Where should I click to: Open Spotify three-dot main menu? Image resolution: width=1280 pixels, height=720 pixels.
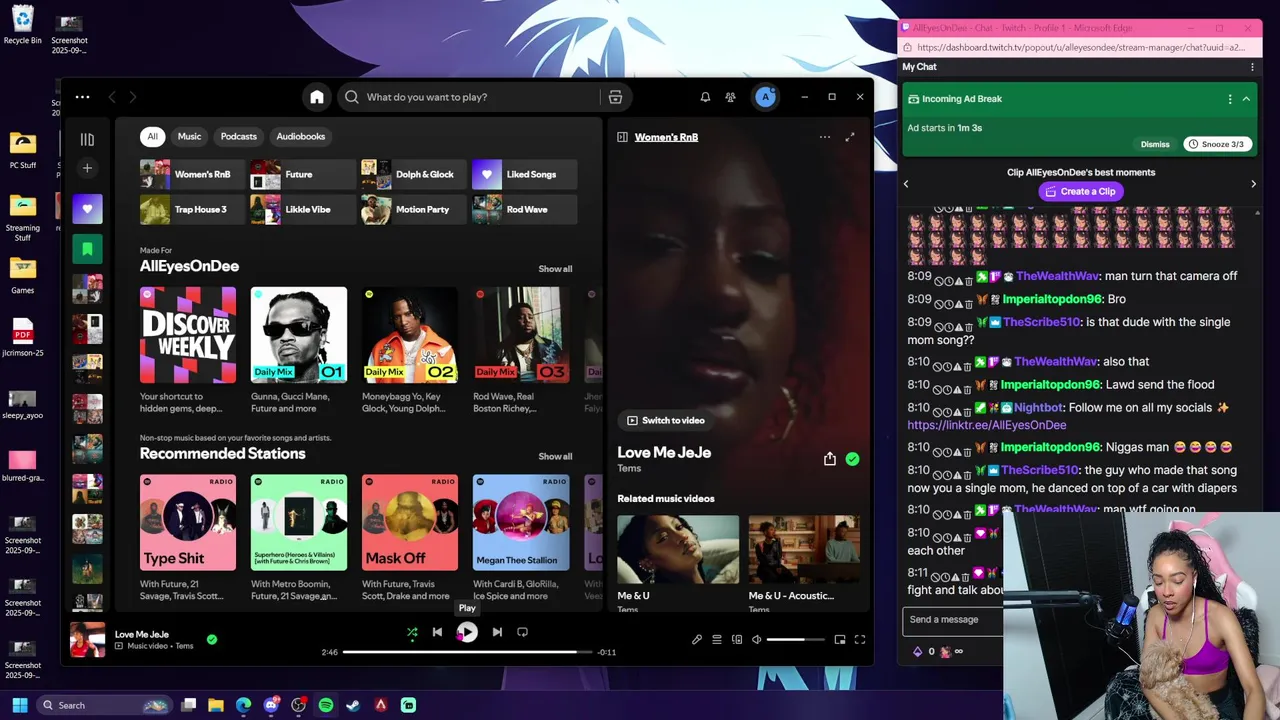pyautogui.click(x=83, y=97)
